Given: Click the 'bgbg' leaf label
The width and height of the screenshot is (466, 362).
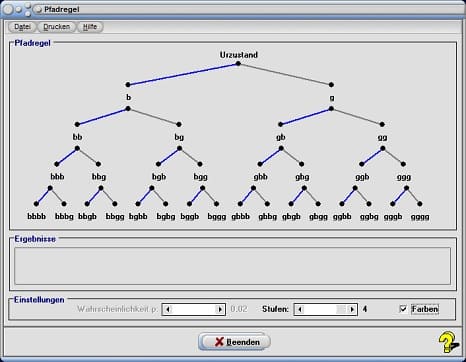Looking at the screenshot, I should coord(166,217).
